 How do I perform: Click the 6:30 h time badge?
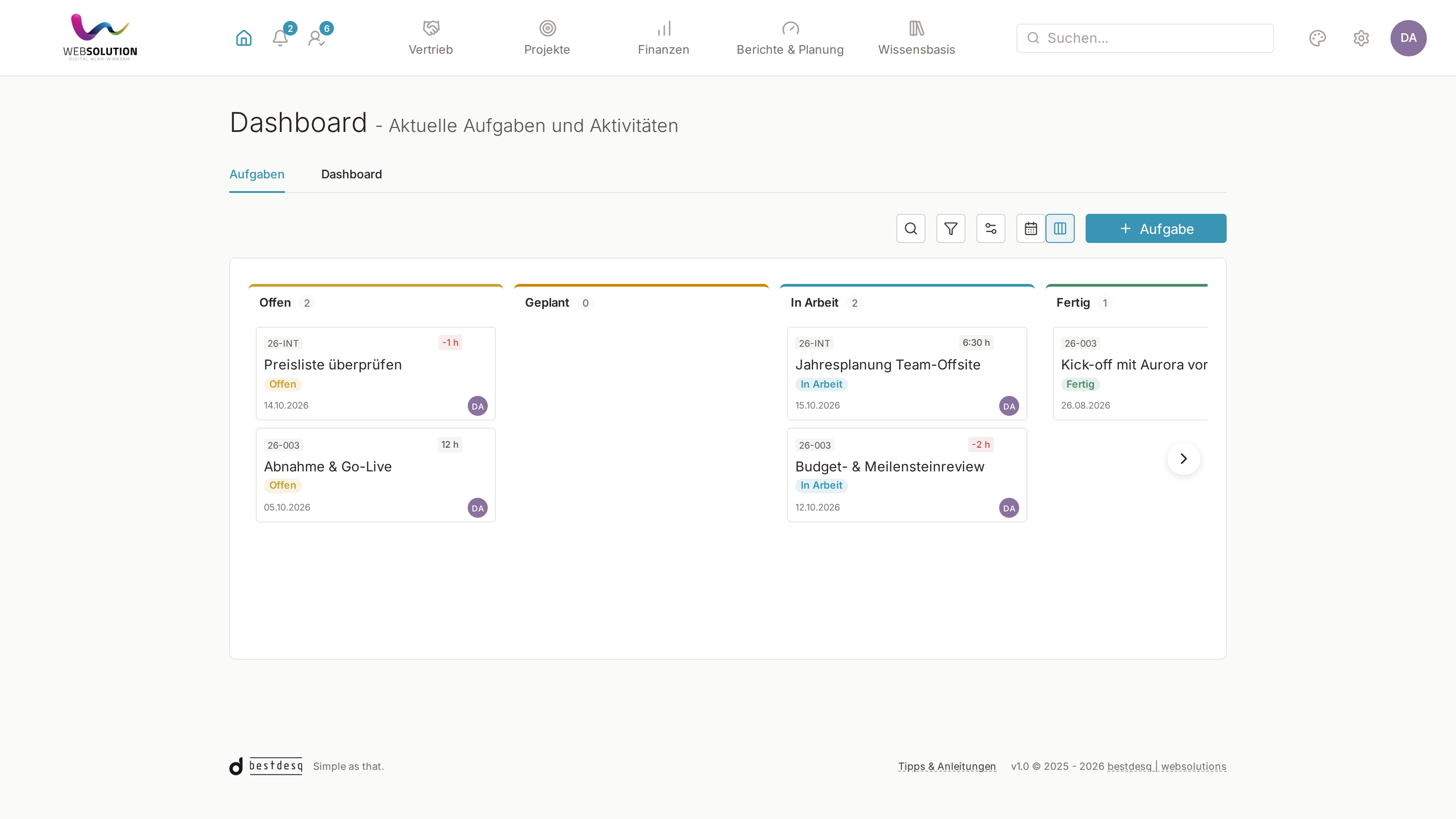tap(976, 343)
